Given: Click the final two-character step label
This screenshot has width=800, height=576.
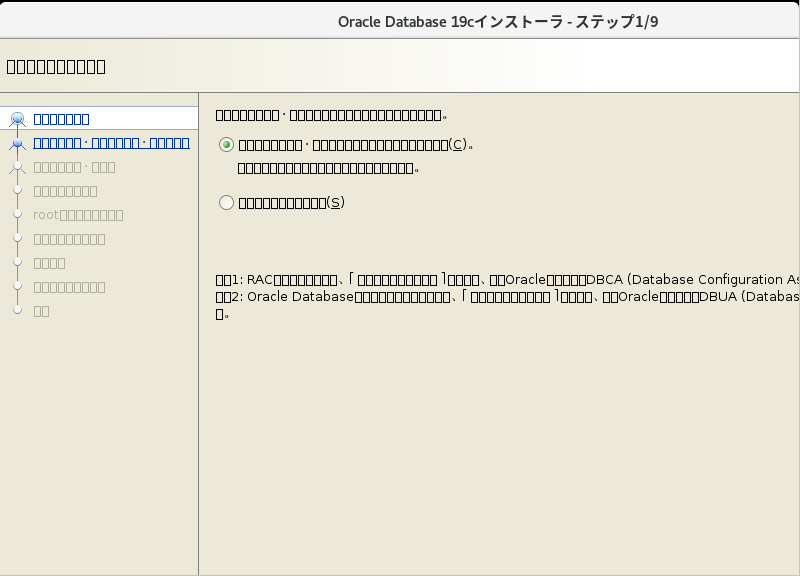Looking at the screenshot, I should tap(42, 311).
